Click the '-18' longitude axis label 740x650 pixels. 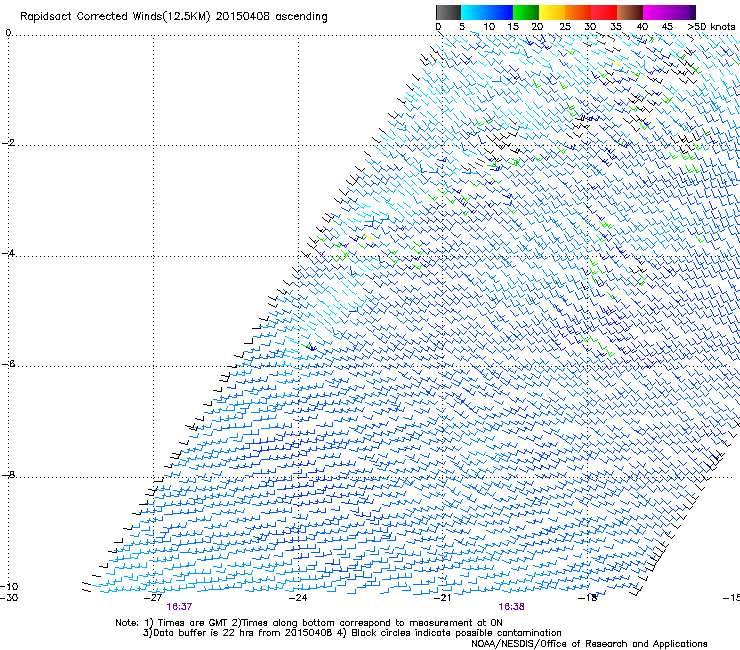pyautogui.click(x=588, y=598)
